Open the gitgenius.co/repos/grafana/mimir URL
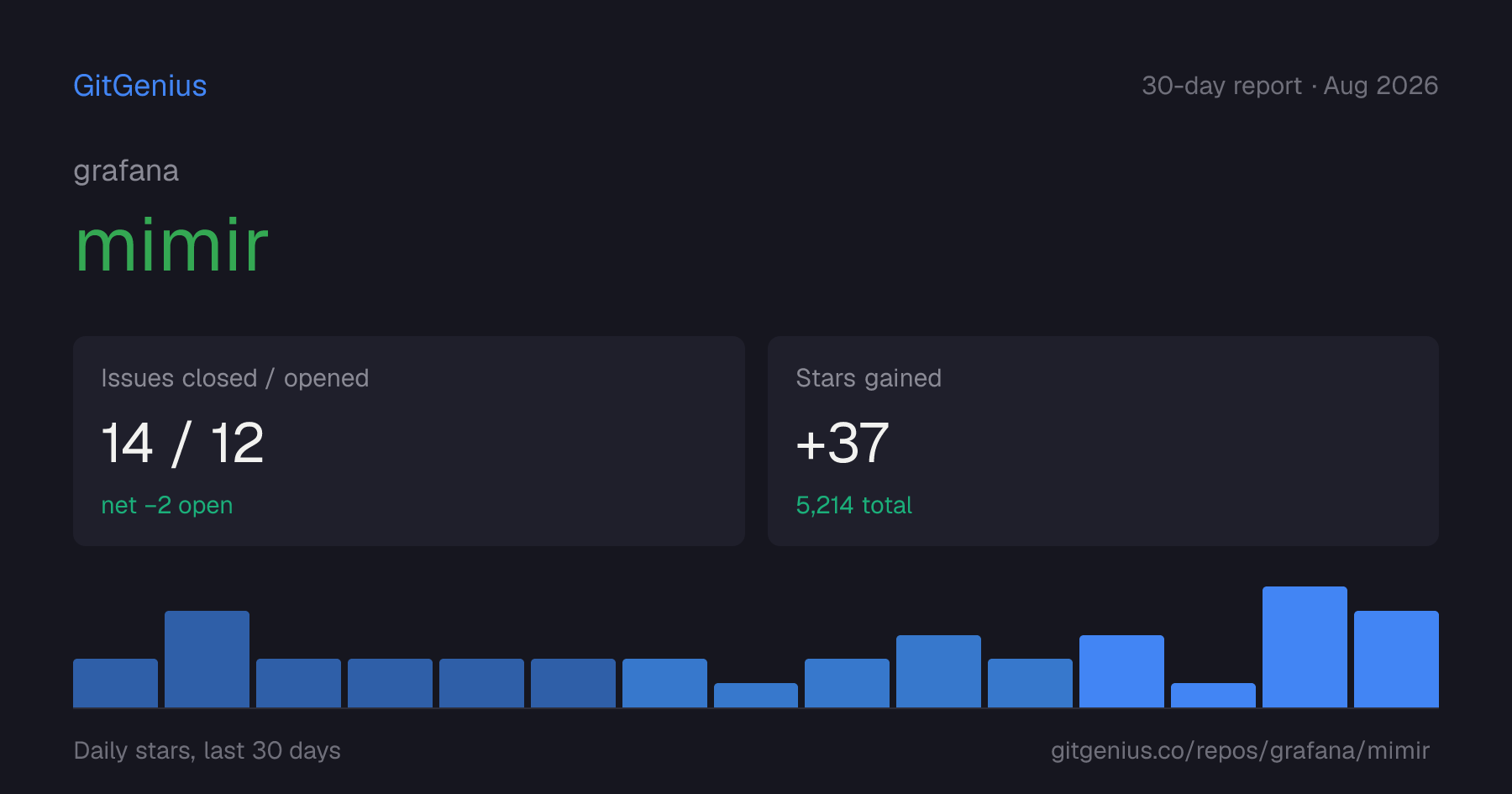The width and height of the screenshot is (1512, 794). 1240,750
